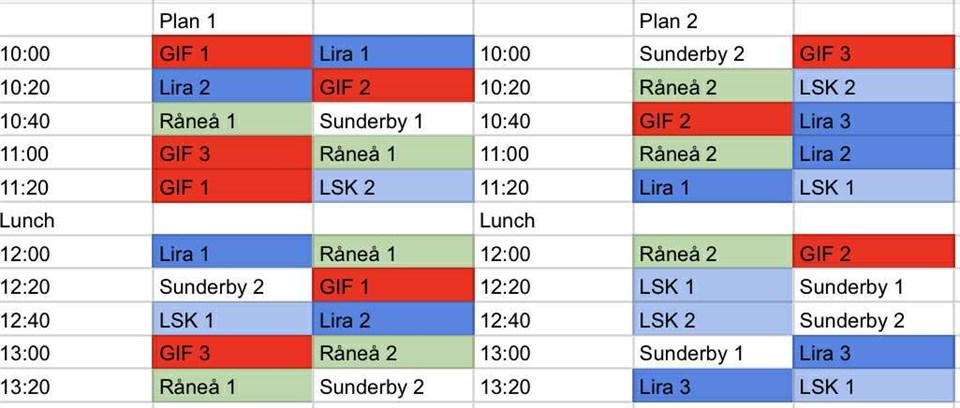Viewport: 960px width, 408px height.
Task: Select Råneå 2 in Plan 1's 13:00 row
Action: pyautogui.click(x=392, y=353)
